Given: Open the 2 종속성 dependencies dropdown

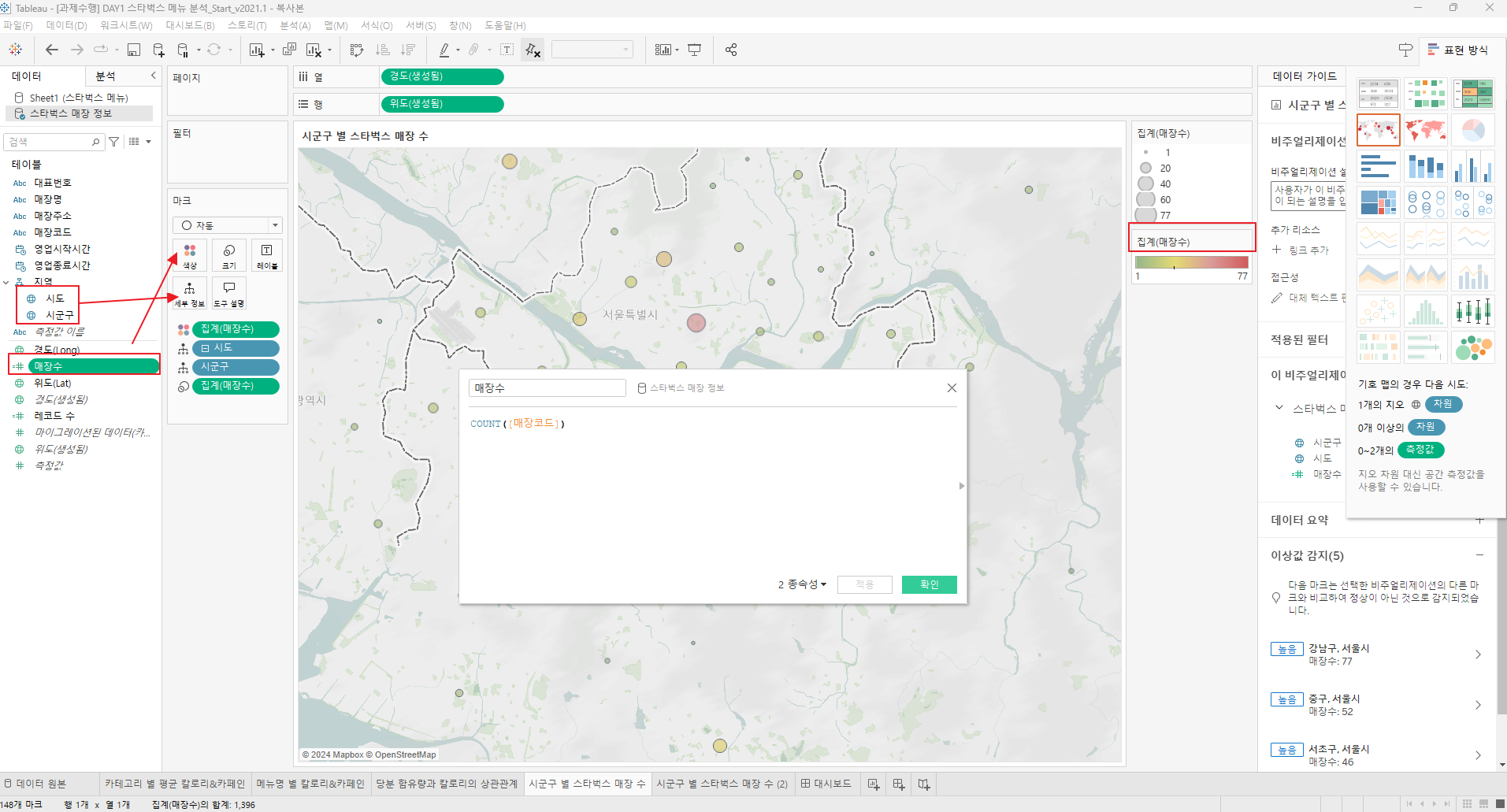Looking at the screenshot, I should [x=803, y=584].
